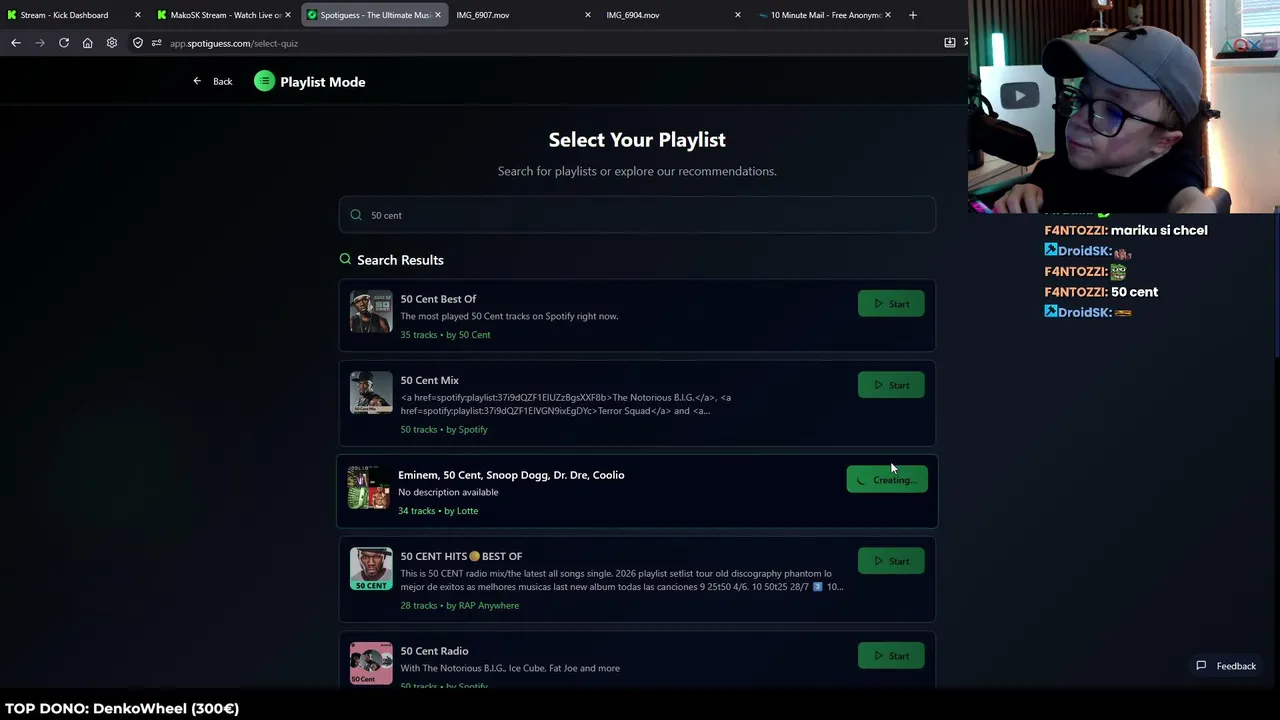Viewport: 1280px width, 720px height.
Task: Click the 50 CENT HITS BEST OF title
Action: pyautogui.click(x=461, y=556)
